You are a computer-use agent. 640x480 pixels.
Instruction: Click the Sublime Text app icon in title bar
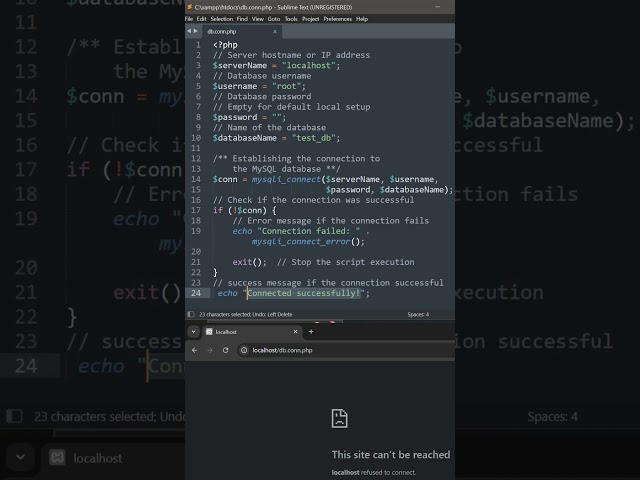click(x=189, y=7)
